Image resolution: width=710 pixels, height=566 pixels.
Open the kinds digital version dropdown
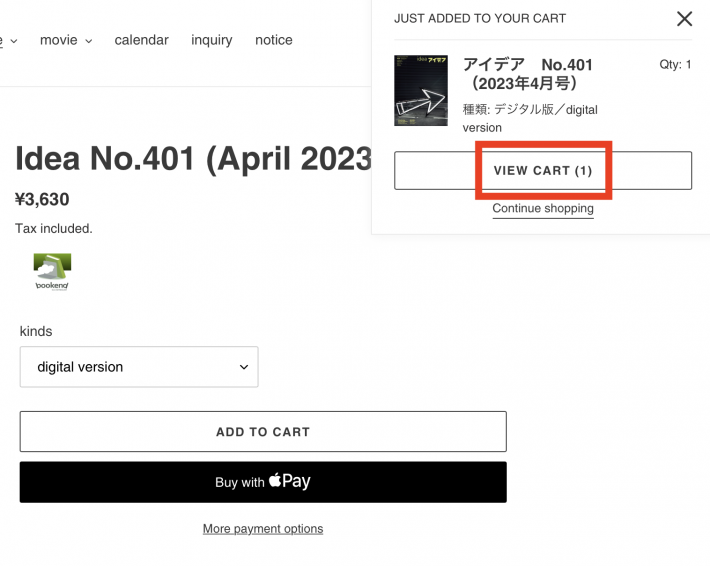pos(139,367)
